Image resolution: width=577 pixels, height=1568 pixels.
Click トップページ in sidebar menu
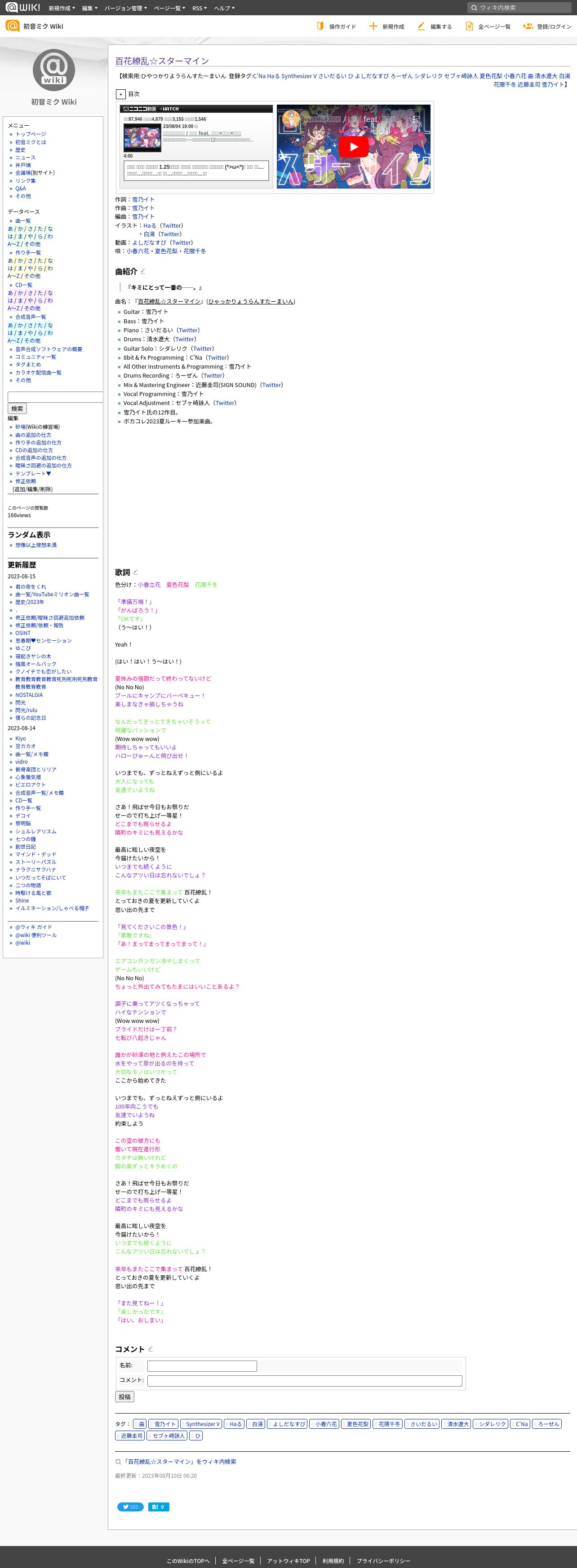pyautogui.click(x=31, y=134)
